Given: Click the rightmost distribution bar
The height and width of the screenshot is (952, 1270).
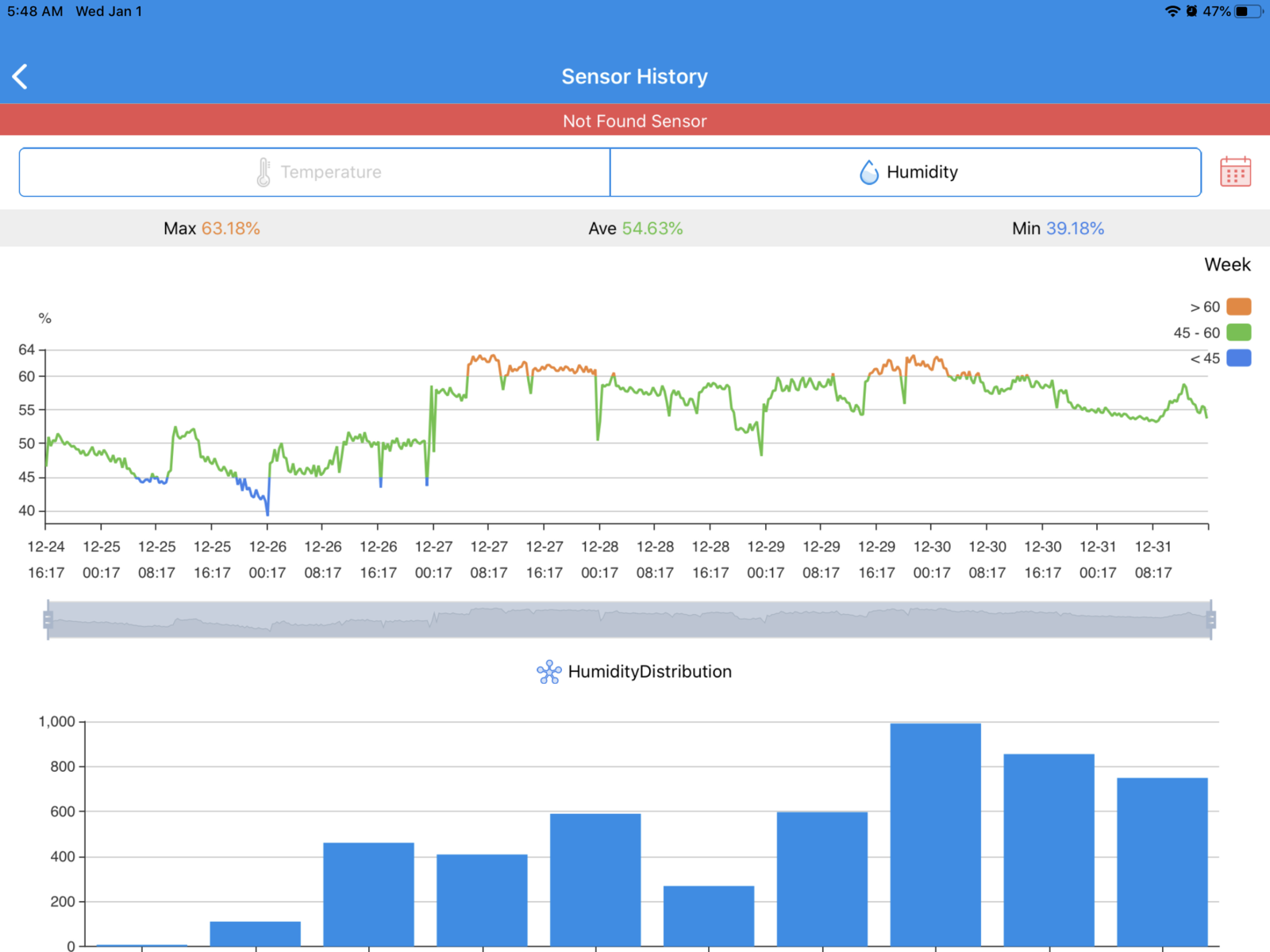Looking at the screenshot, I should coord(1162,862).
